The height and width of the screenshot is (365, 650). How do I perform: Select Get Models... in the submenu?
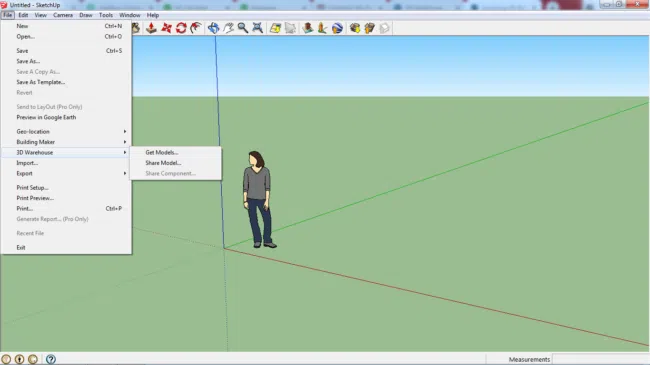pyautogui.click(x=176, y=152)
